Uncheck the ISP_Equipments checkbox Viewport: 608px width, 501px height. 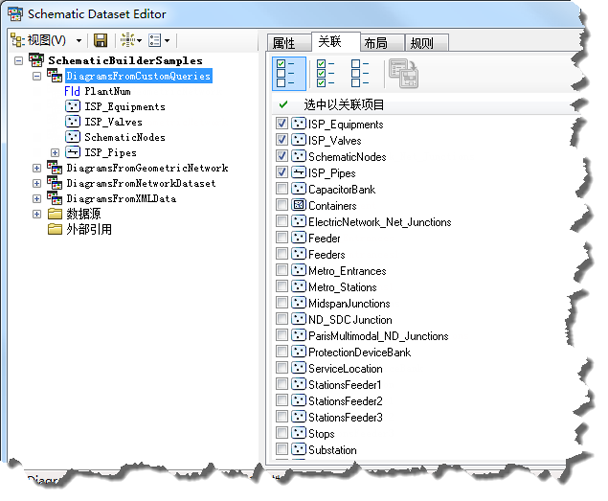click(x=282, y=124)
